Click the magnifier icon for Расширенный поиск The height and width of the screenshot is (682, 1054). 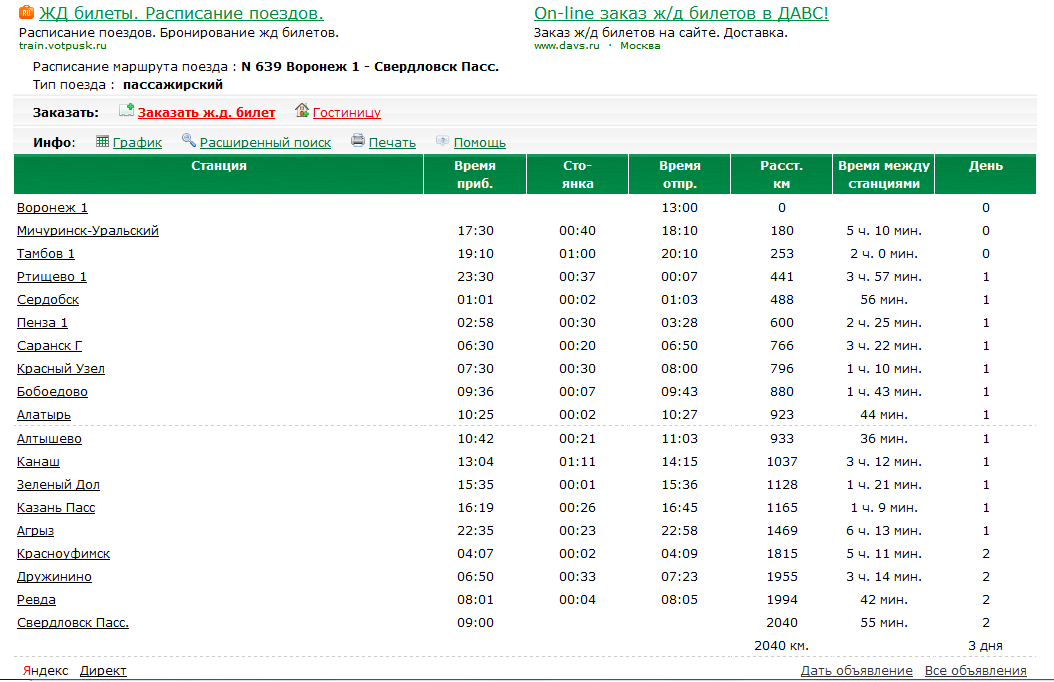pyautogui.click(x=189, y=142)
